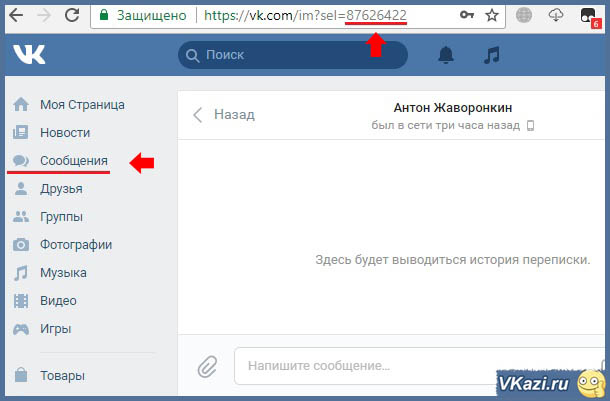Click the Здесь будет выводиться история переписки text

pos(453,259)
